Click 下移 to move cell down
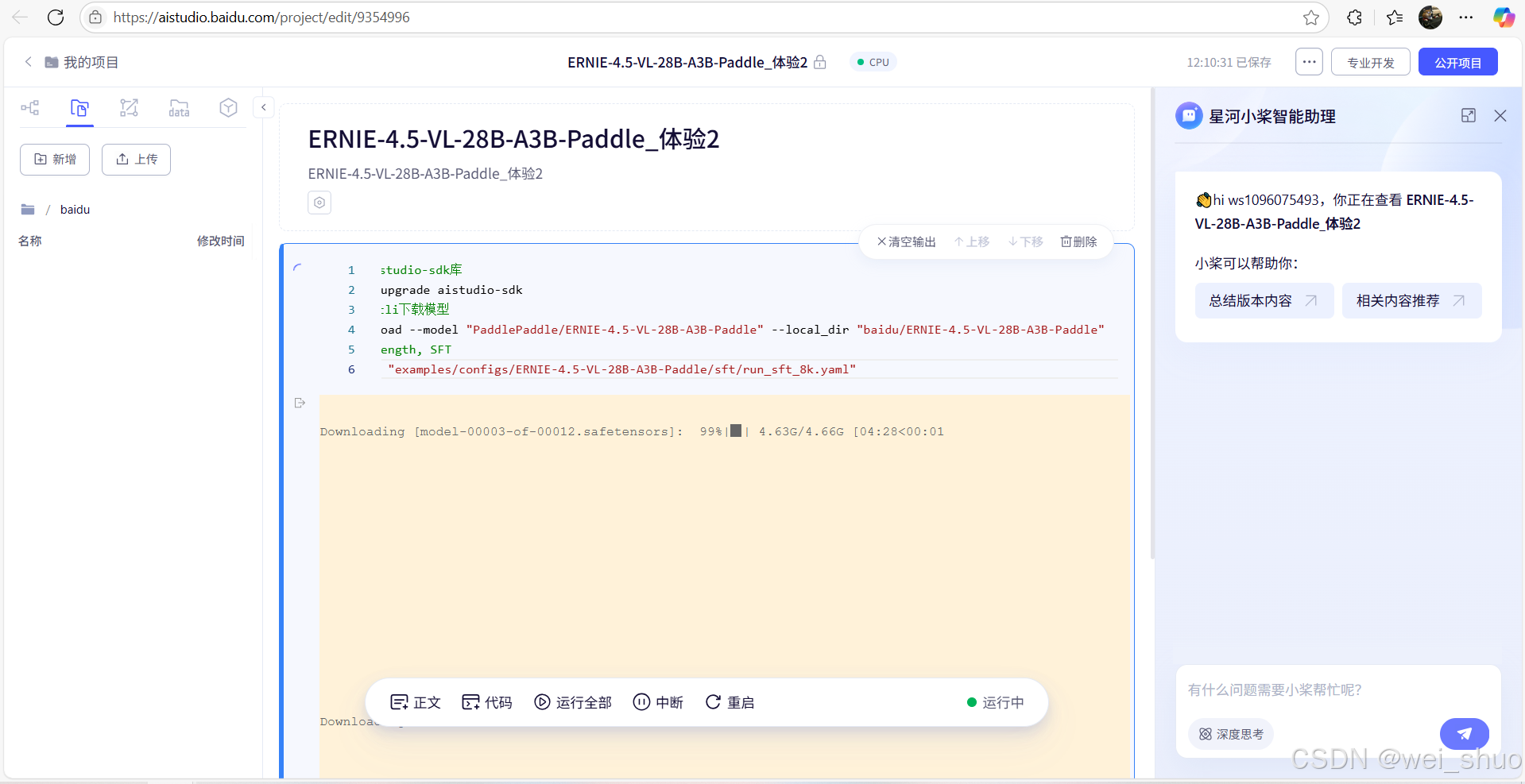 (1026, 241)
